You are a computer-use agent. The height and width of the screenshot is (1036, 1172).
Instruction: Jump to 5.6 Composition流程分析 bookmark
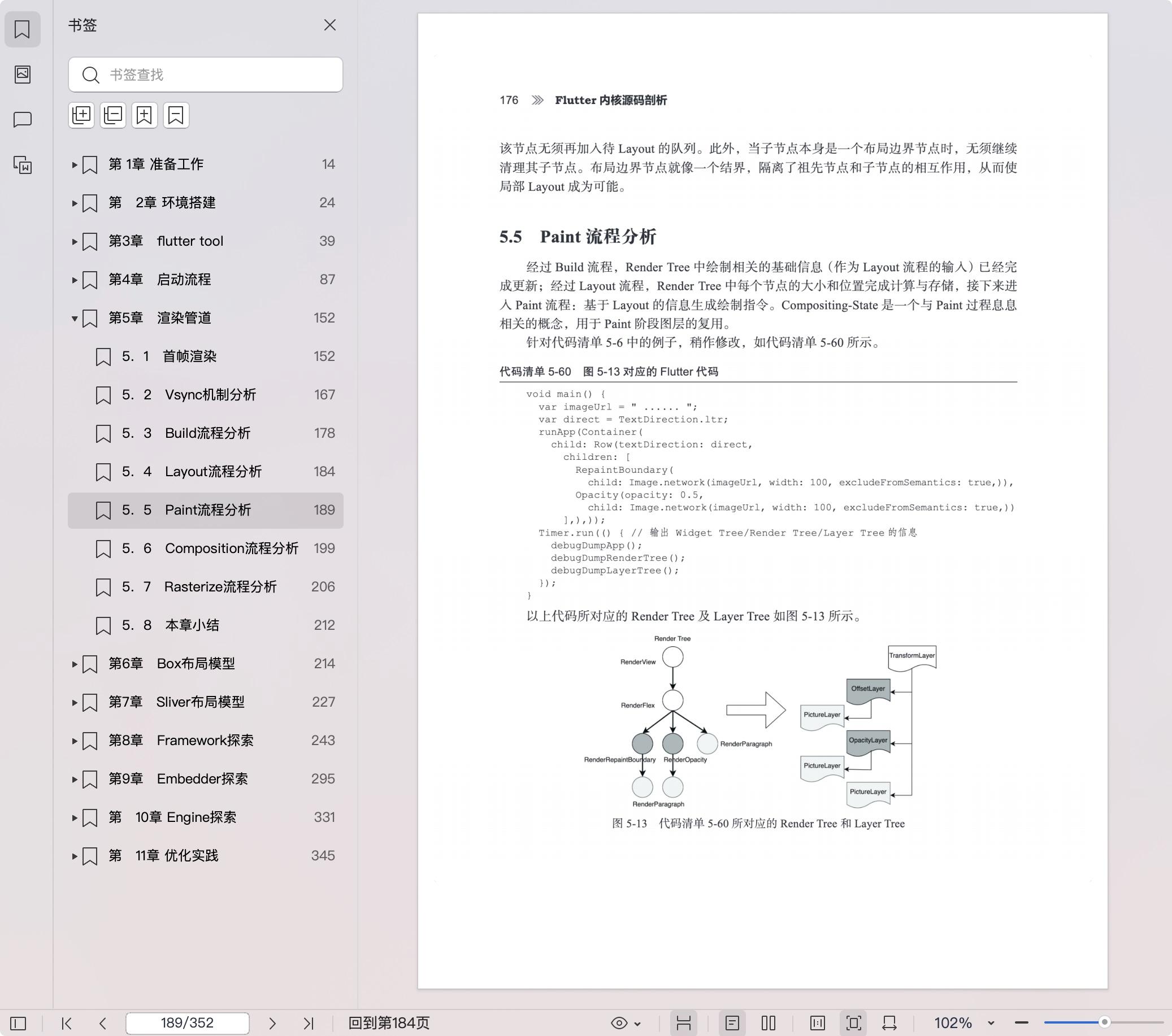click(x=205, y=548)
